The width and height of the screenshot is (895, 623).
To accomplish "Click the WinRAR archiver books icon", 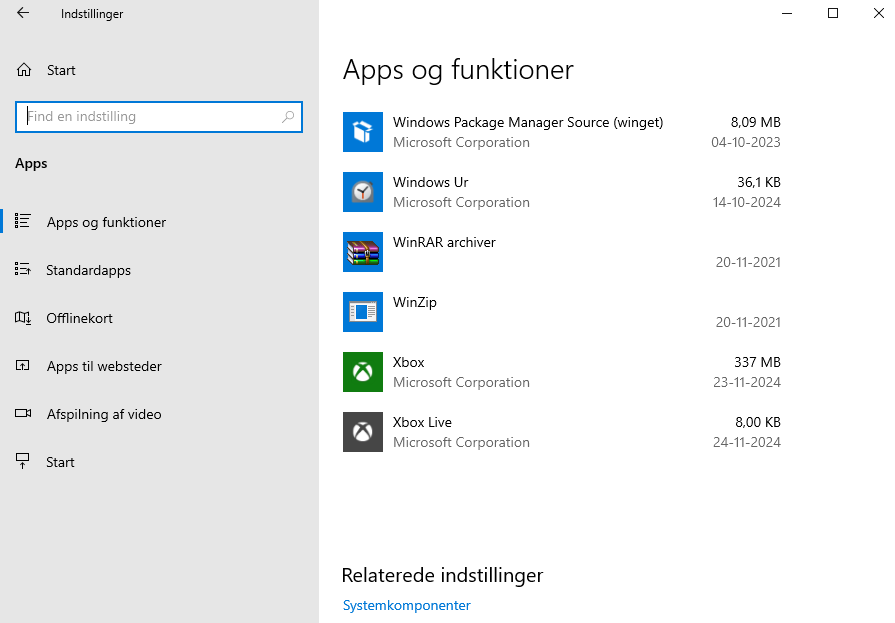I will [363, 252].
